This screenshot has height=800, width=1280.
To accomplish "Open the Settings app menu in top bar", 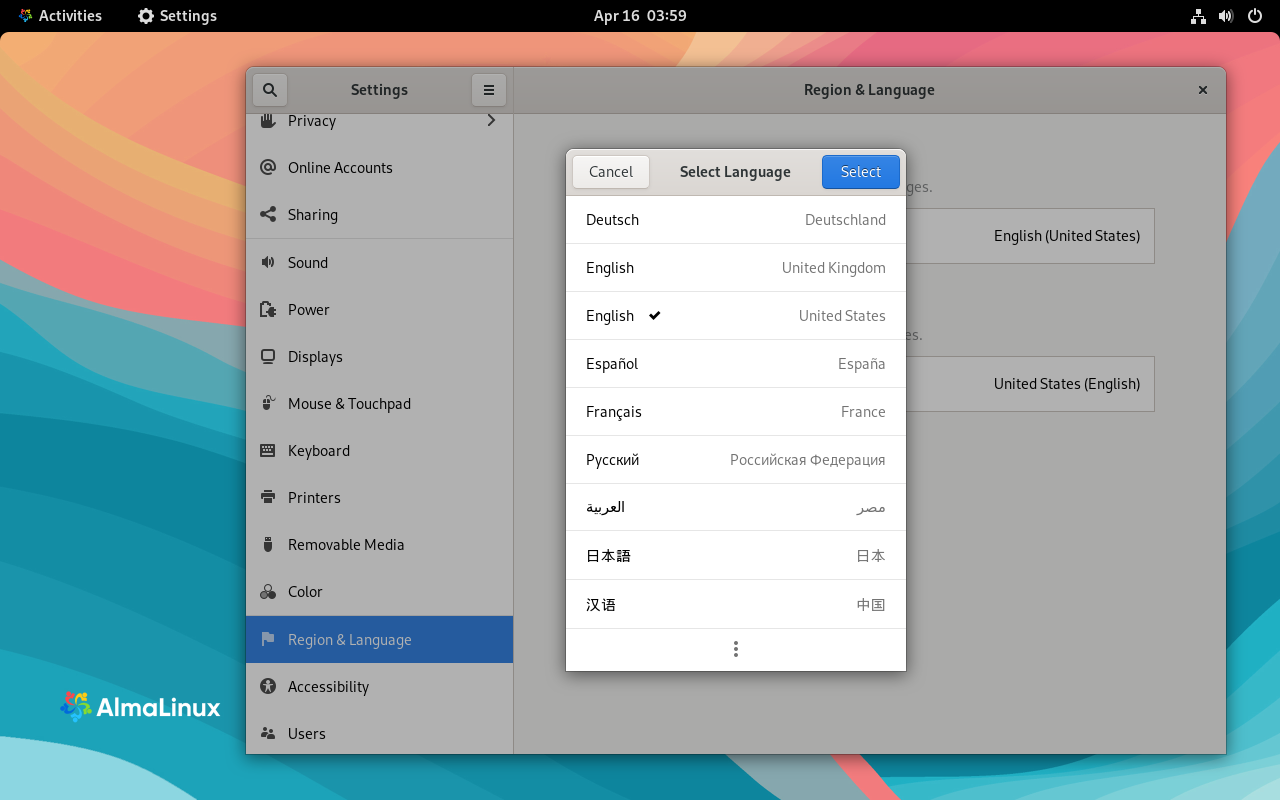I will click(177, 16).
